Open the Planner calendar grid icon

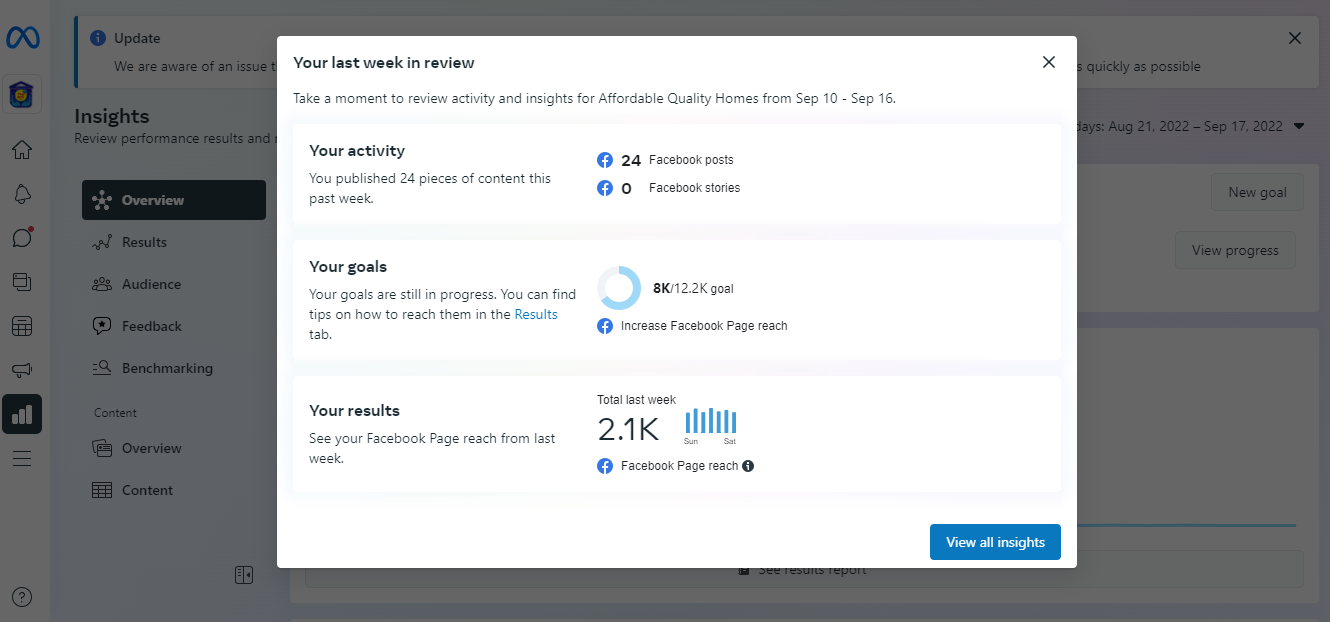21,326
